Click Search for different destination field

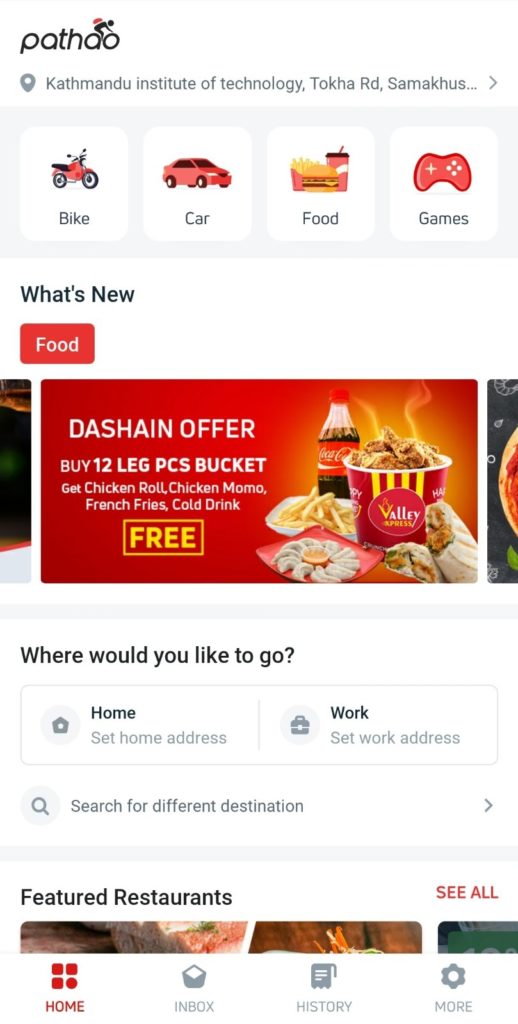pos(259,806)
